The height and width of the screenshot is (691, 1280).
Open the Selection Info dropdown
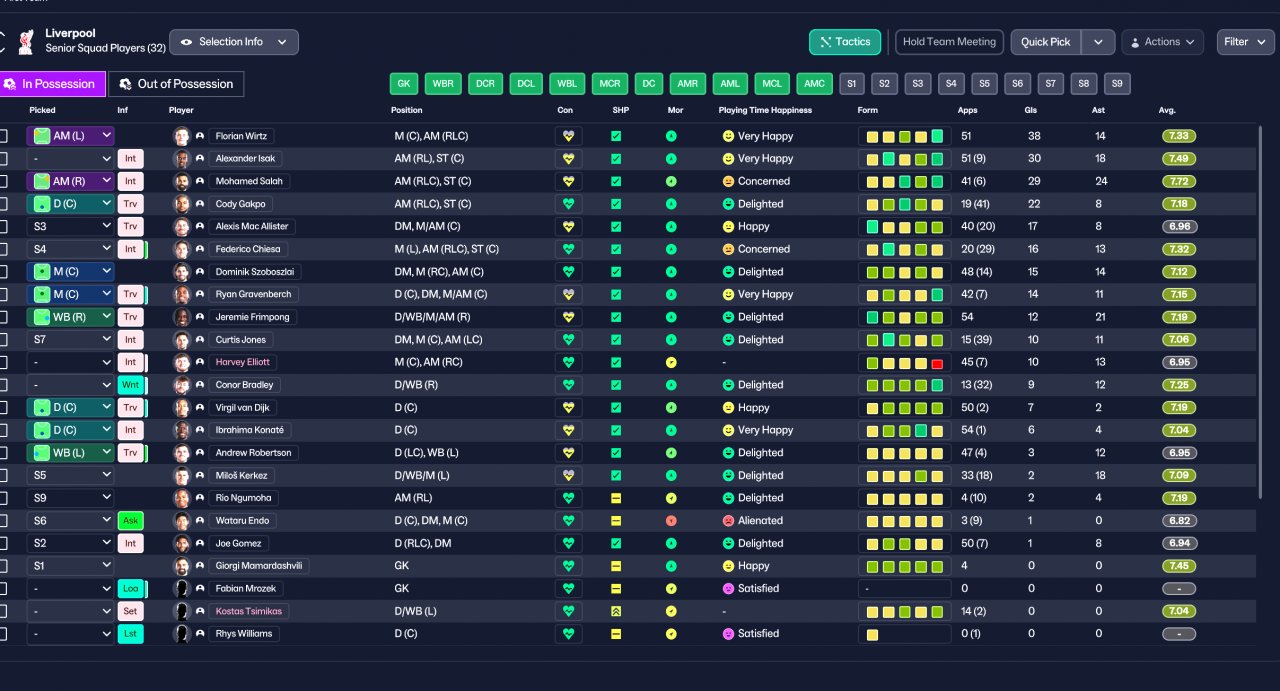(234, 42)
